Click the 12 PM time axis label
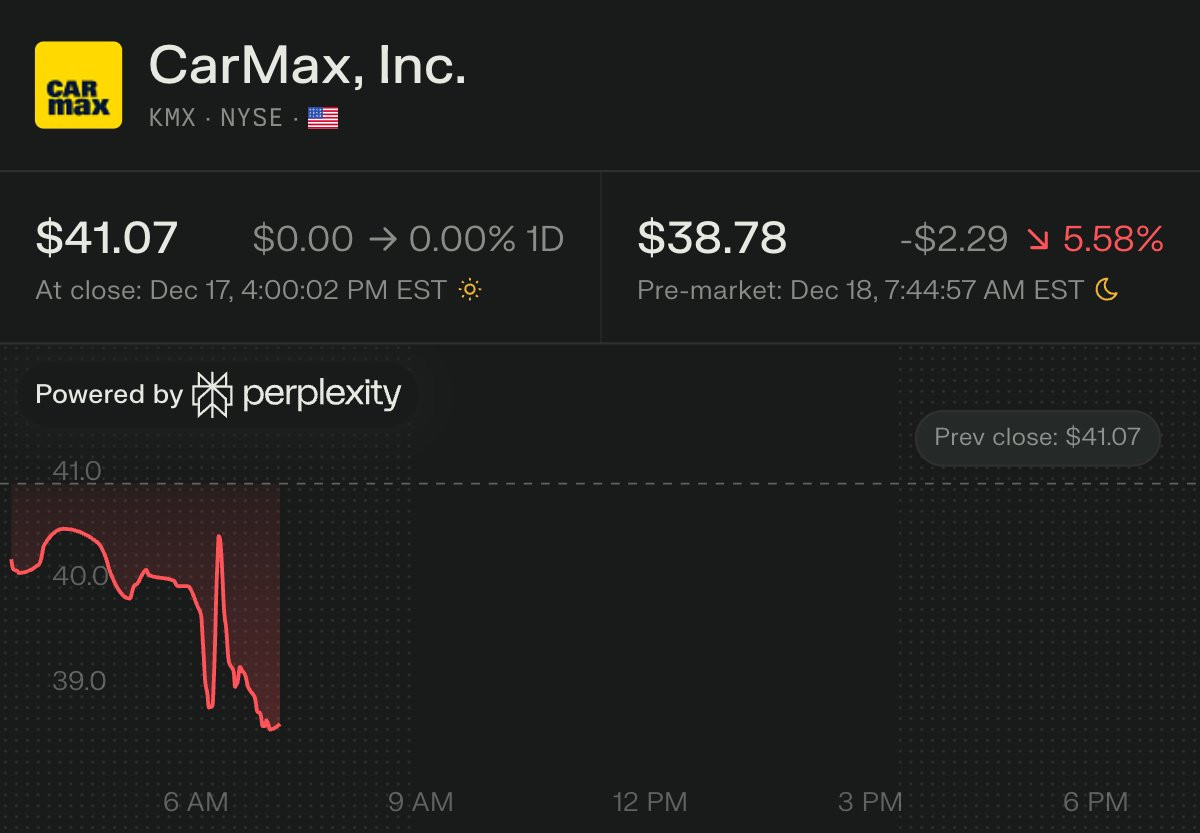Viewport: 1200px width, 833px height. coord(651,802)
